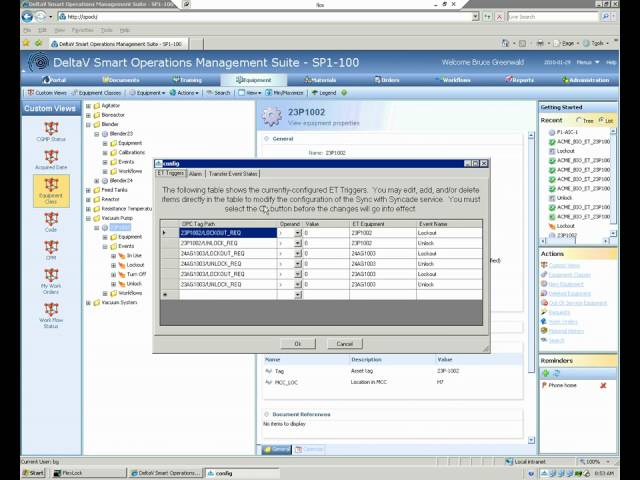The image size is (640, 480).
Task: Click the browser print icon
Action: pyautogui.click(x=540, y=43)
